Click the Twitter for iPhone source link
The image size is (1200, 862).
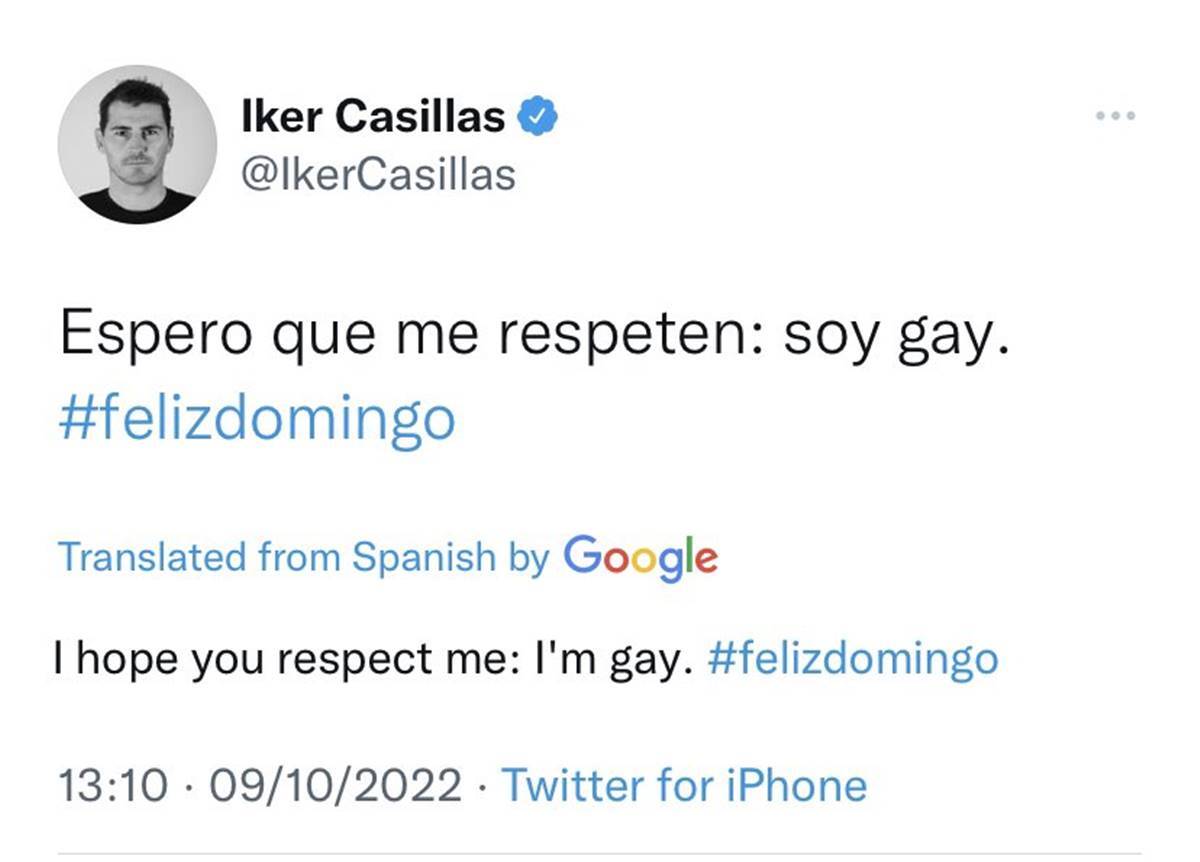(684, 785)
